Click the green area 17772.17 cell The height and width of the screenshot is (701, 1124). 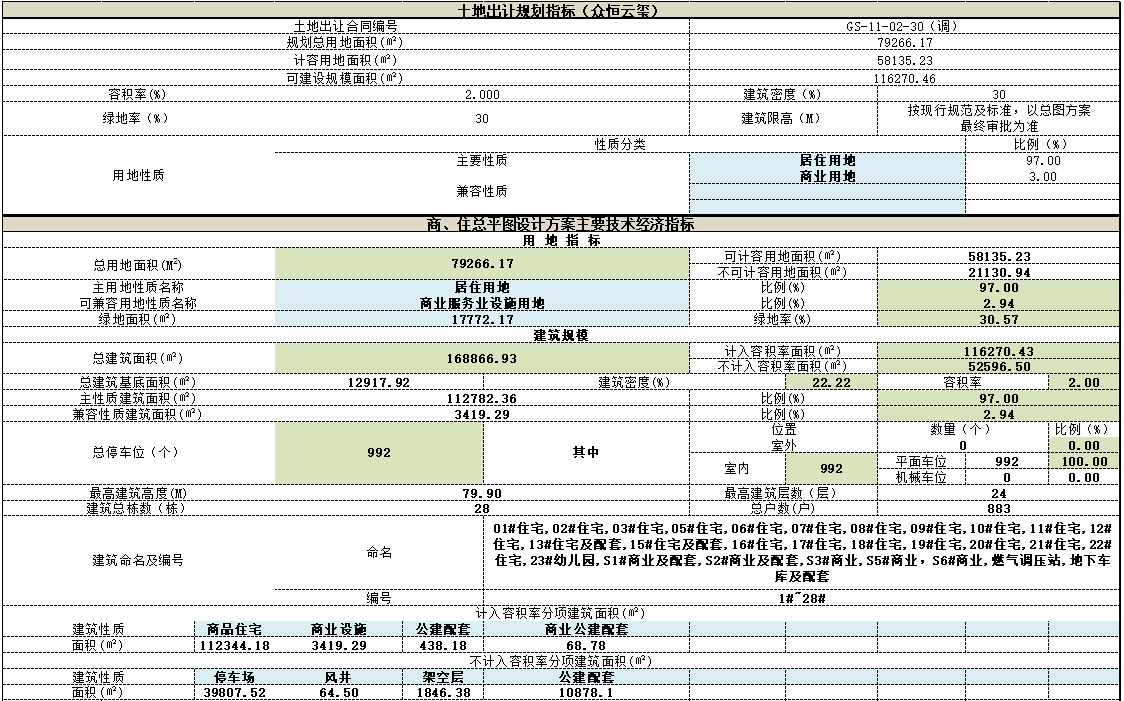point(482,319)
